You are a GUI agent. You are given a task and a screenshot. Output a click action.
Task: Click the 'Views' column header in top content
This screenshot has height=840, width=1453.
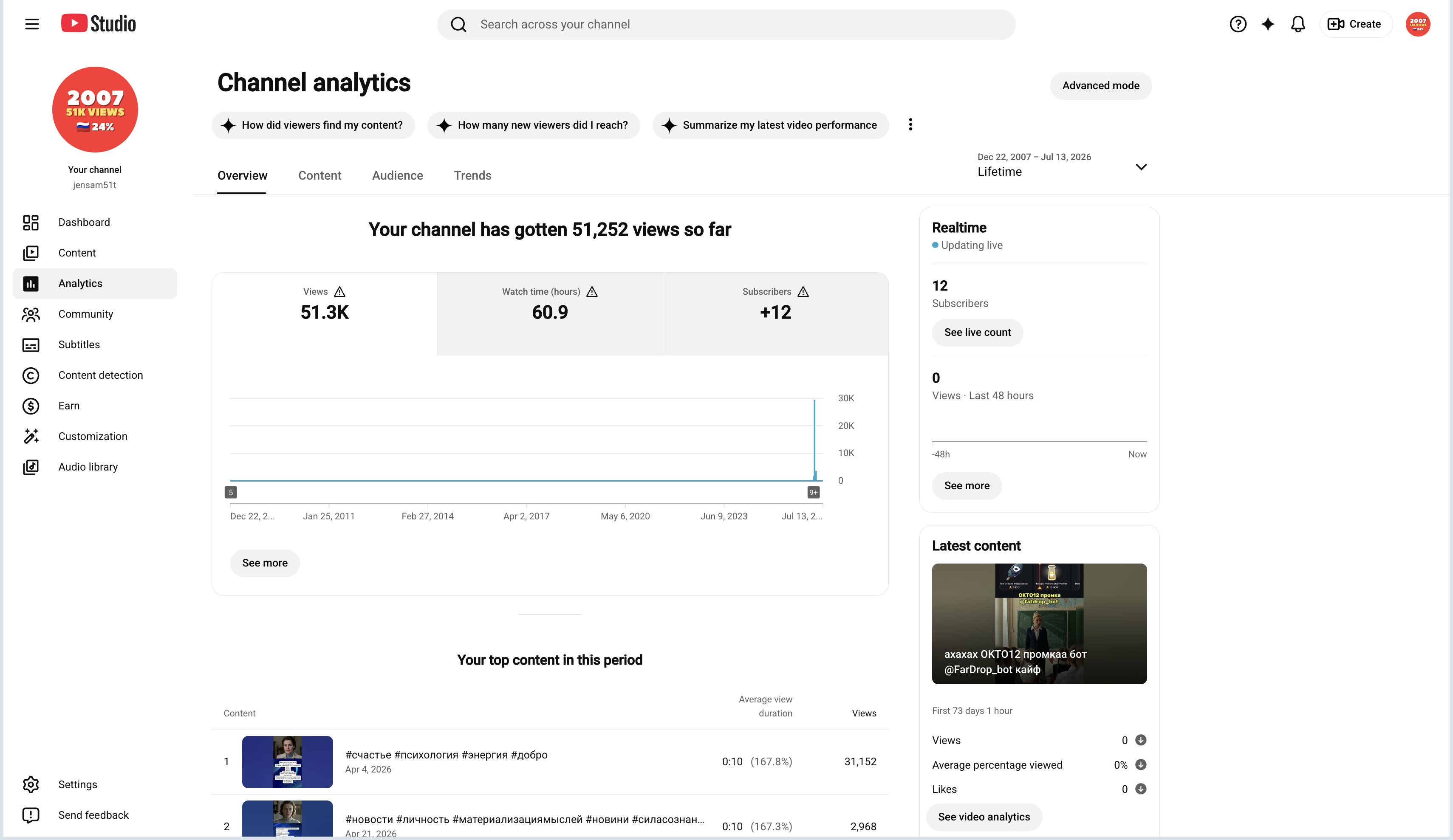(x=864, y=713)
